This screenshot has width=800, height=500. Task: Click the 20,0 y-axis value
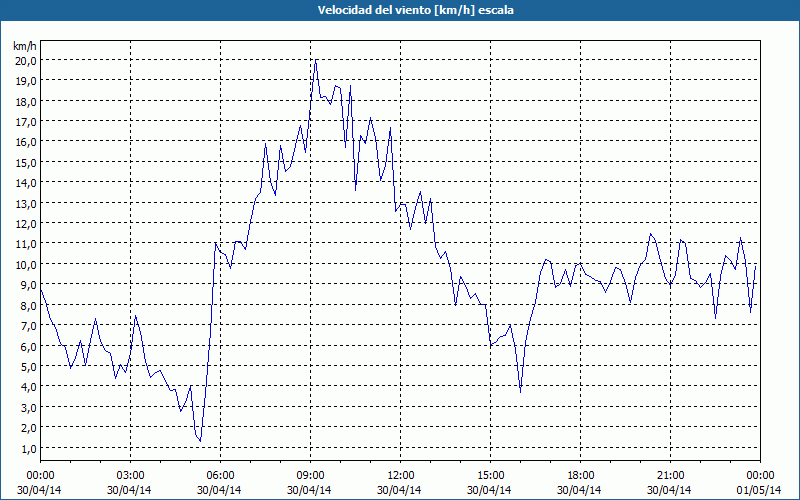tap(26, 61)
